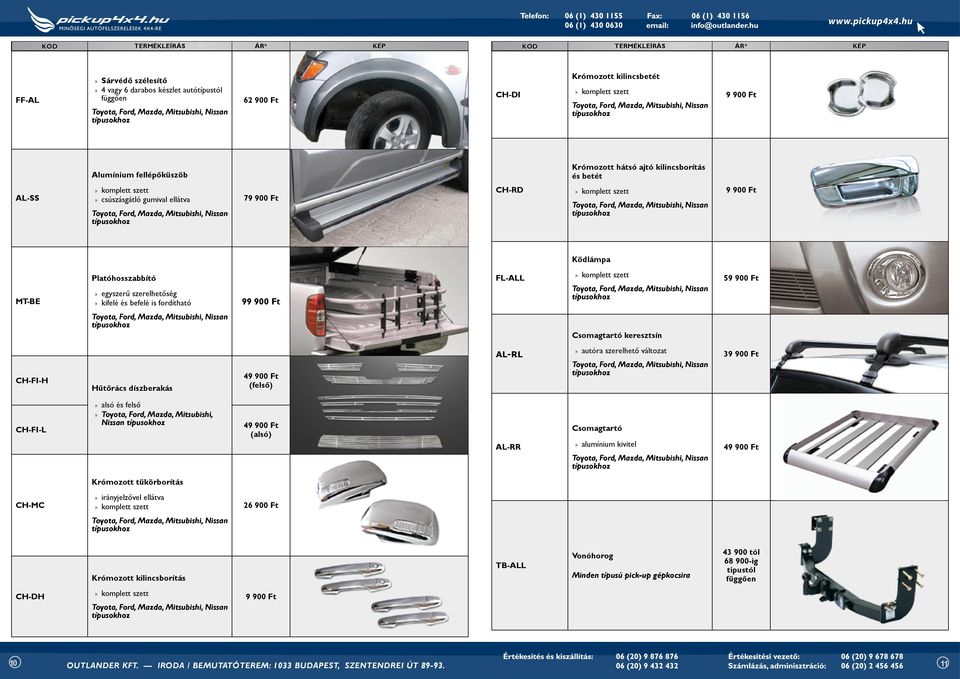Click the 99 900 Ft price

pyautogui.click(x=261, y=301)
